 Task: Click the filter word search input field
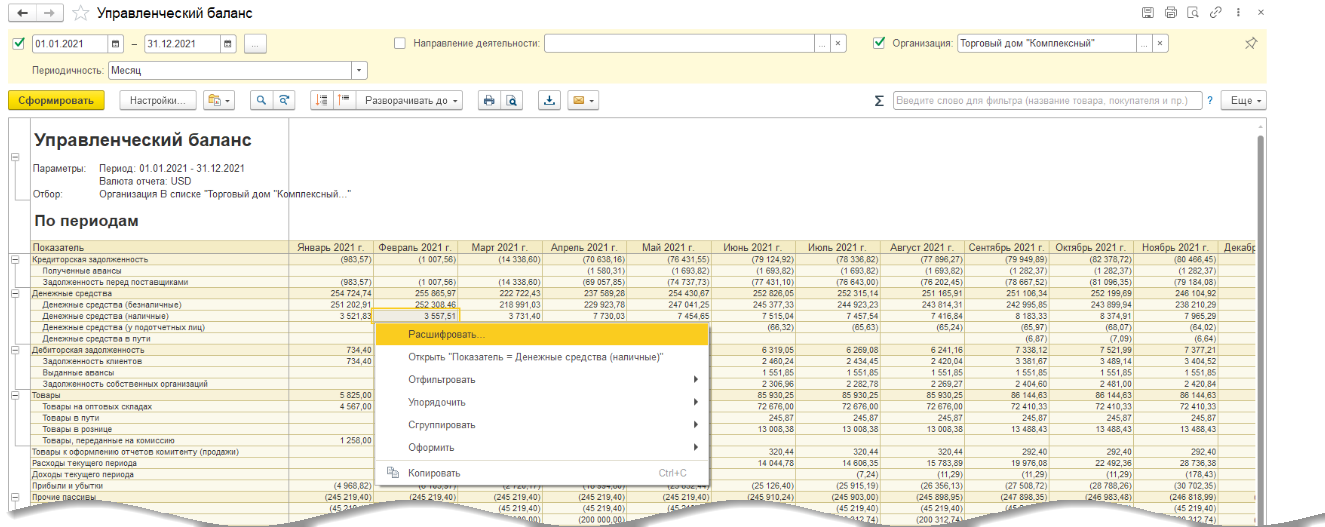(1045, 101)
